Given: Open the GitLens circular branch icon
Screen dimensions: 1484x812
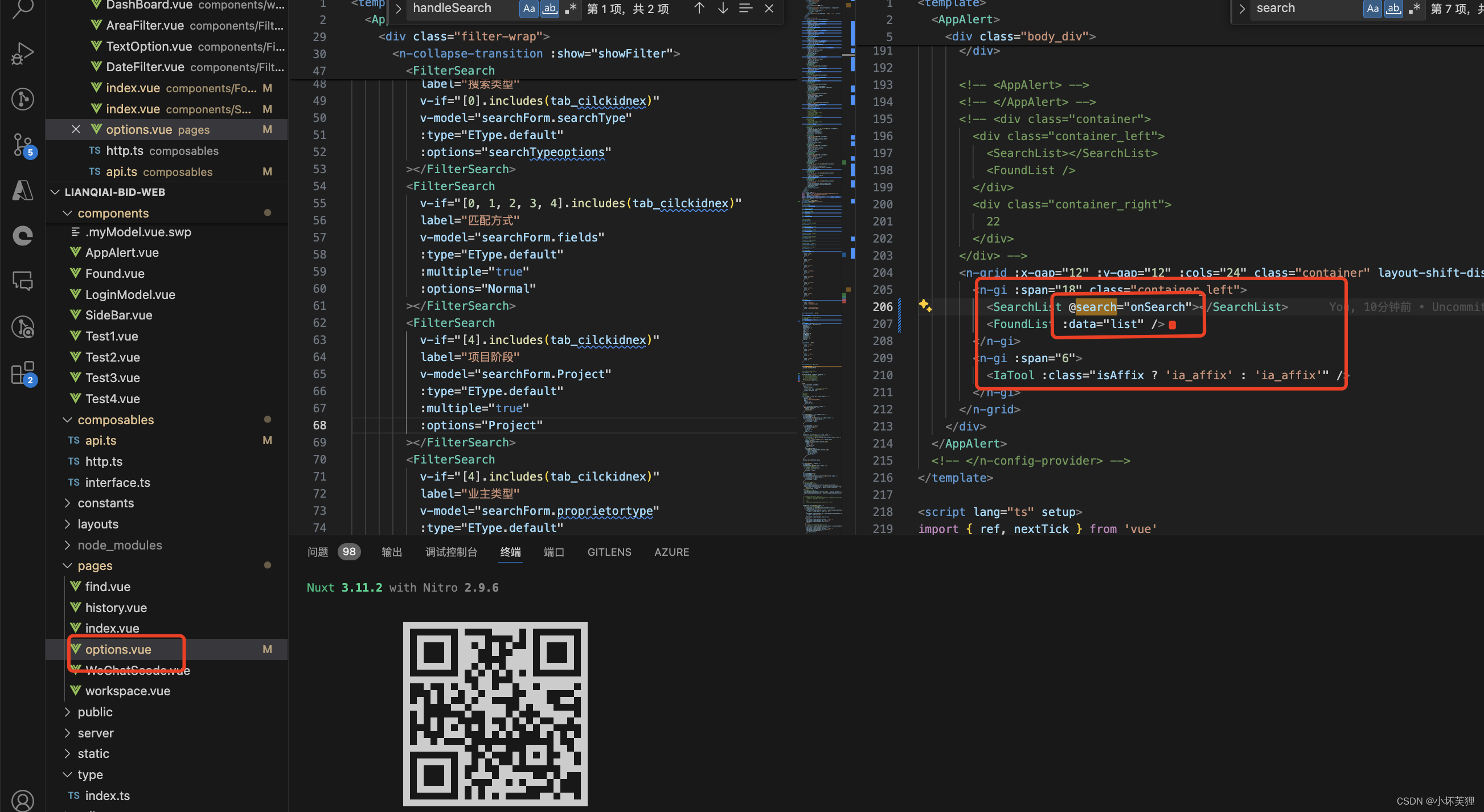Looking at the screenshot, I should tap(22, 99).
